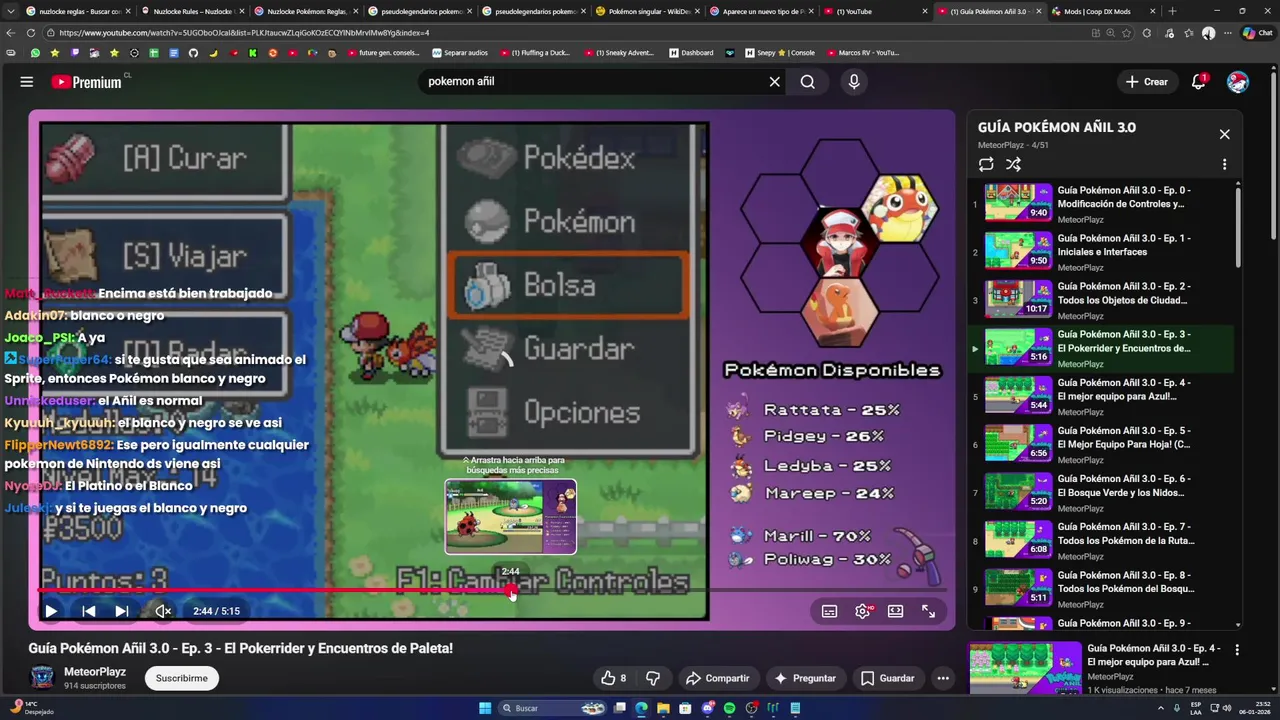Viewport: 1280px width, 720px height.
Task: Go to the previous playlist video
Action: click(x=89, y=611)
